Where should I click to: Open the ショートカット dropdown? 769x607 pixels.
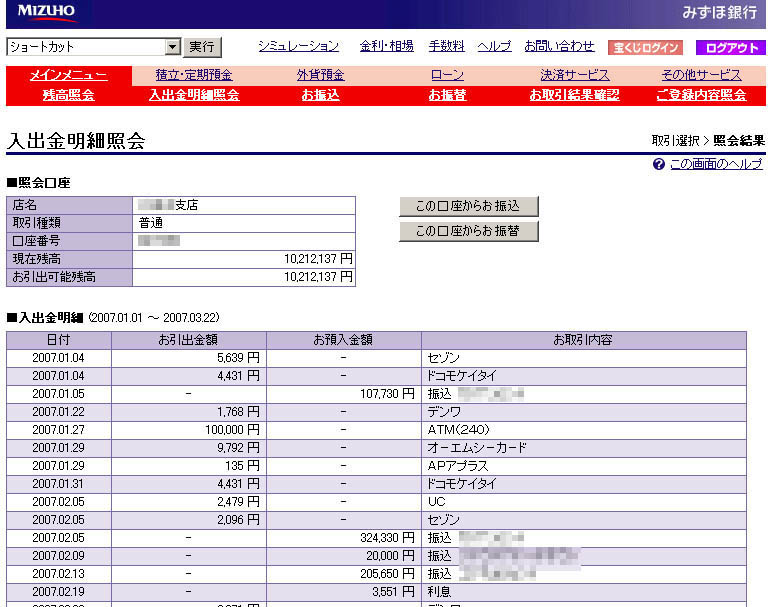[94, 47]
